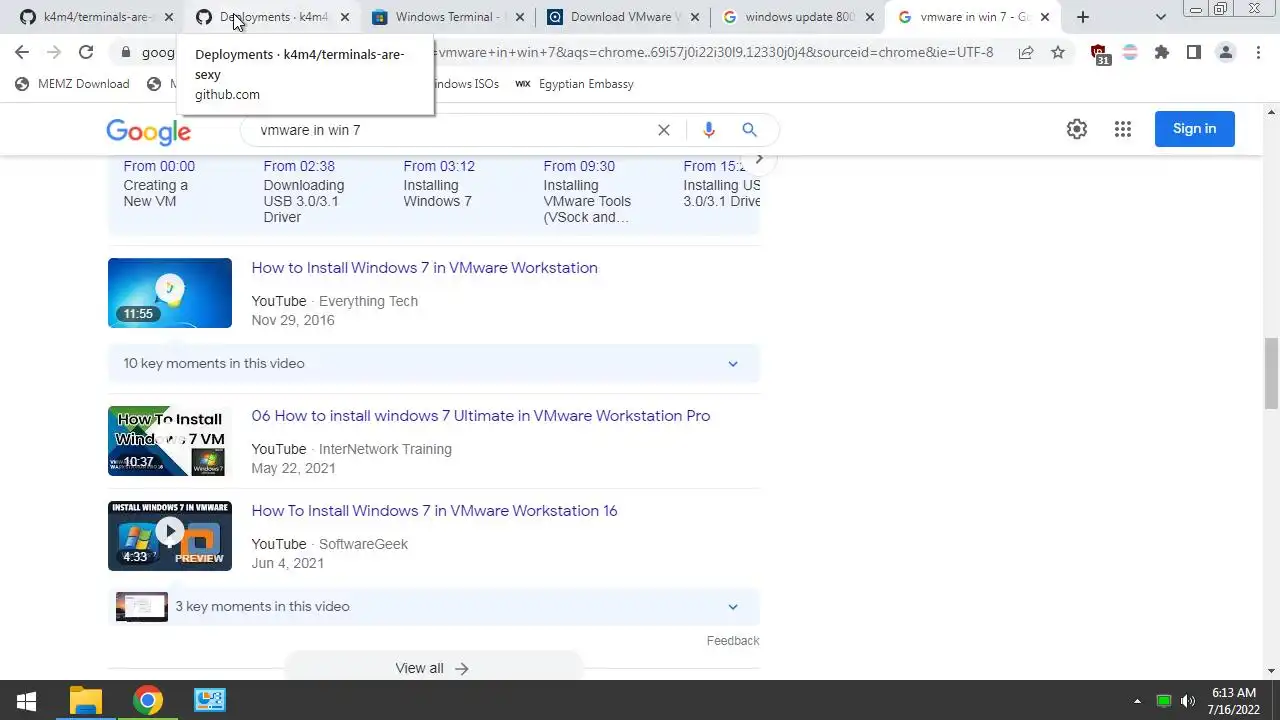Image resolution: width=1280 pixels, height=720 pixels.
Task: Clear the Google search box text
Action: coord(664,130)
